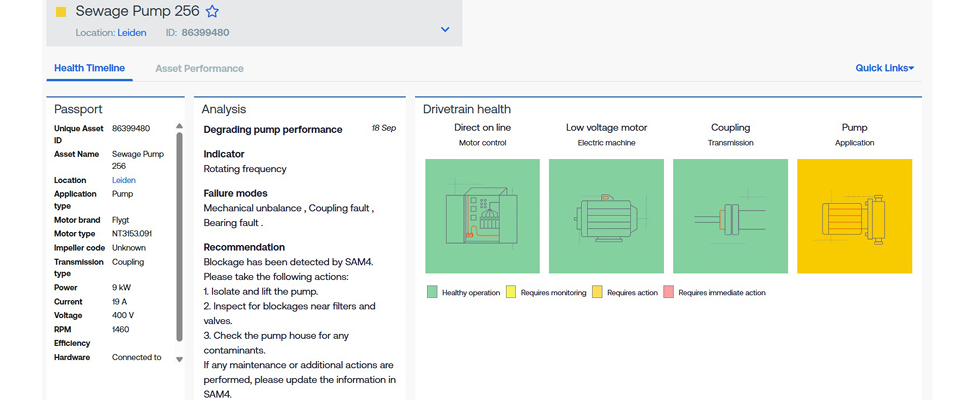The width and height of the screenshot is (980, 400).
Task: Select the Low voltage motor tile
Action: 606,216
